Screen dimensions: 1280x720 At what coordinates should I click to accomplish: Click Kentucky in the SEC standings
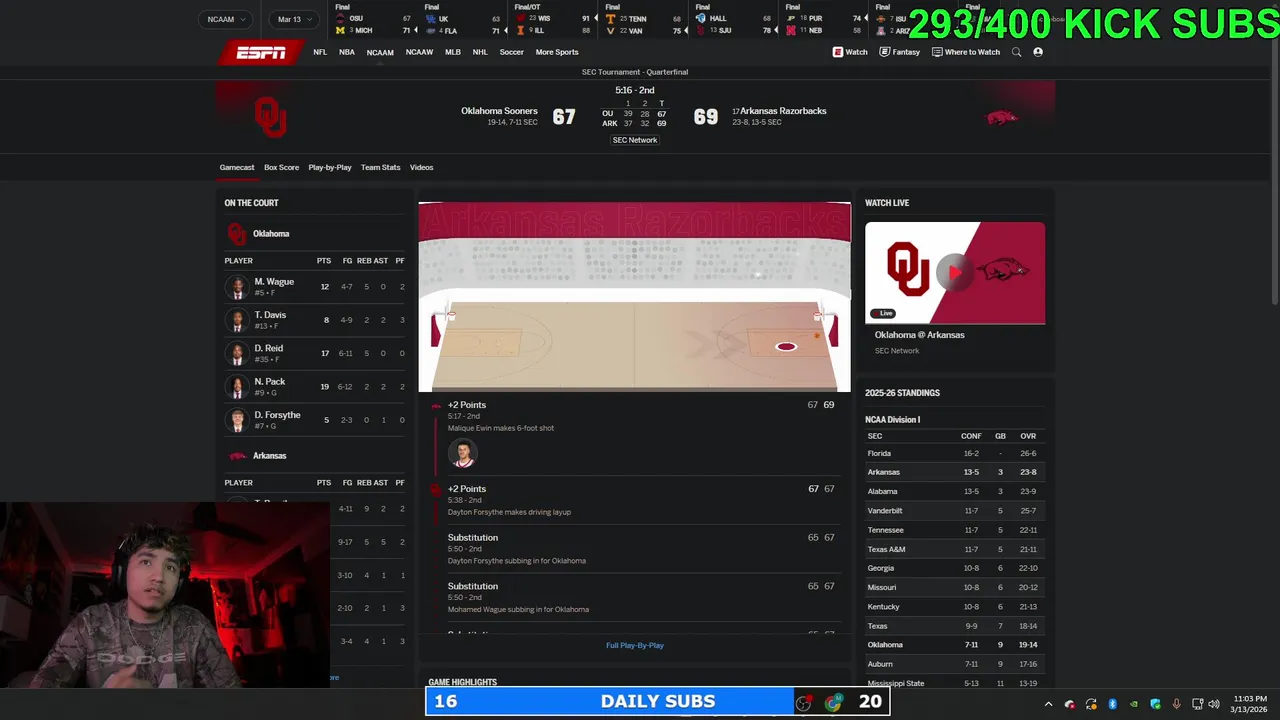click(x=884, y=607)
